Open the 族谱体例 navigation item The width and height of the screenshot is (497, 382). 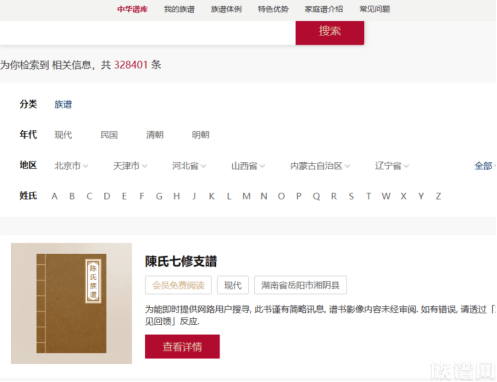226,9
